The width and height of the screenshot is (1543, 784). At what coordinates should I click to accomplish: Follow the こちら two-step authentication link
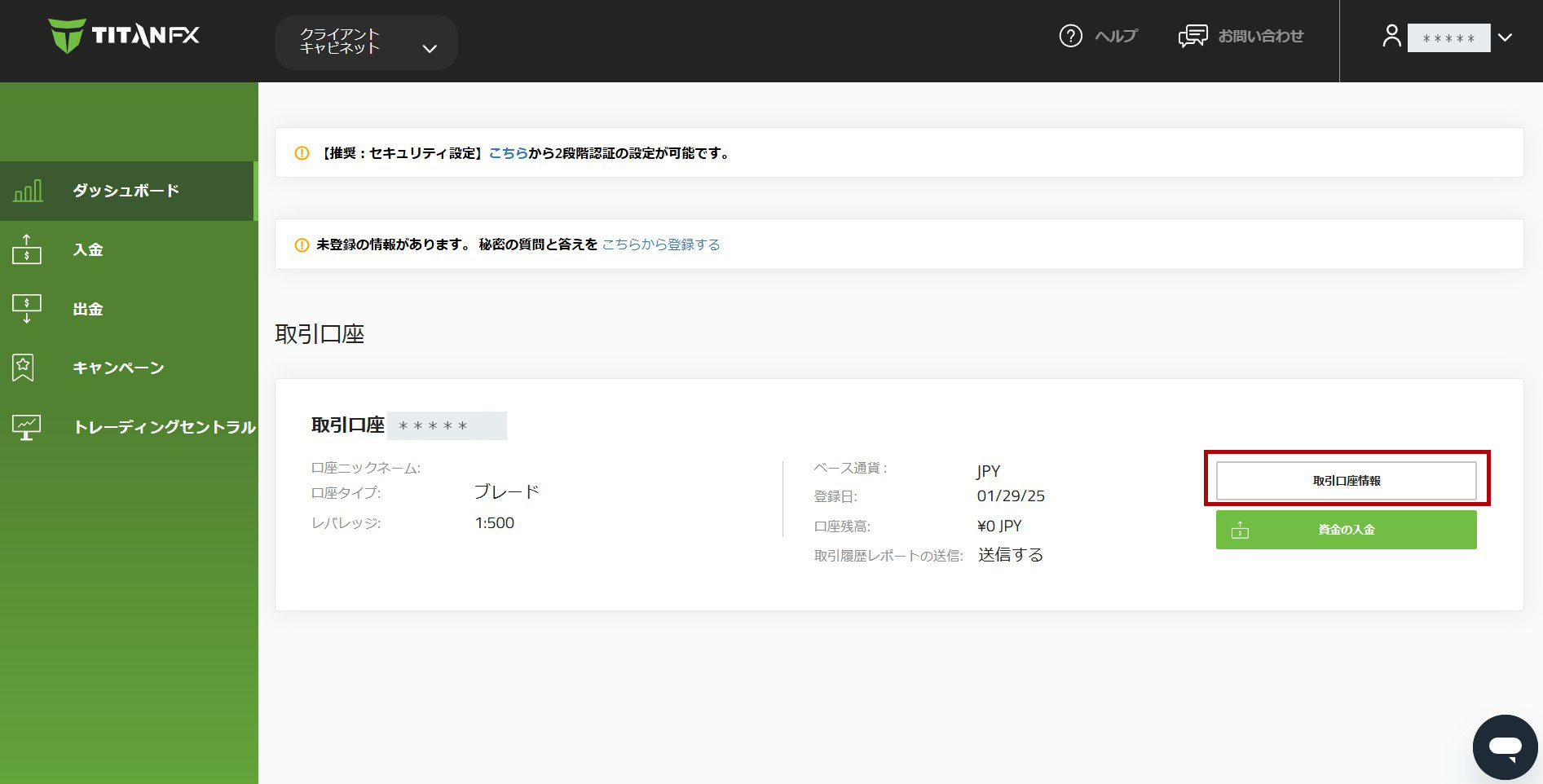pyautogui.click(x=508, y=153)
